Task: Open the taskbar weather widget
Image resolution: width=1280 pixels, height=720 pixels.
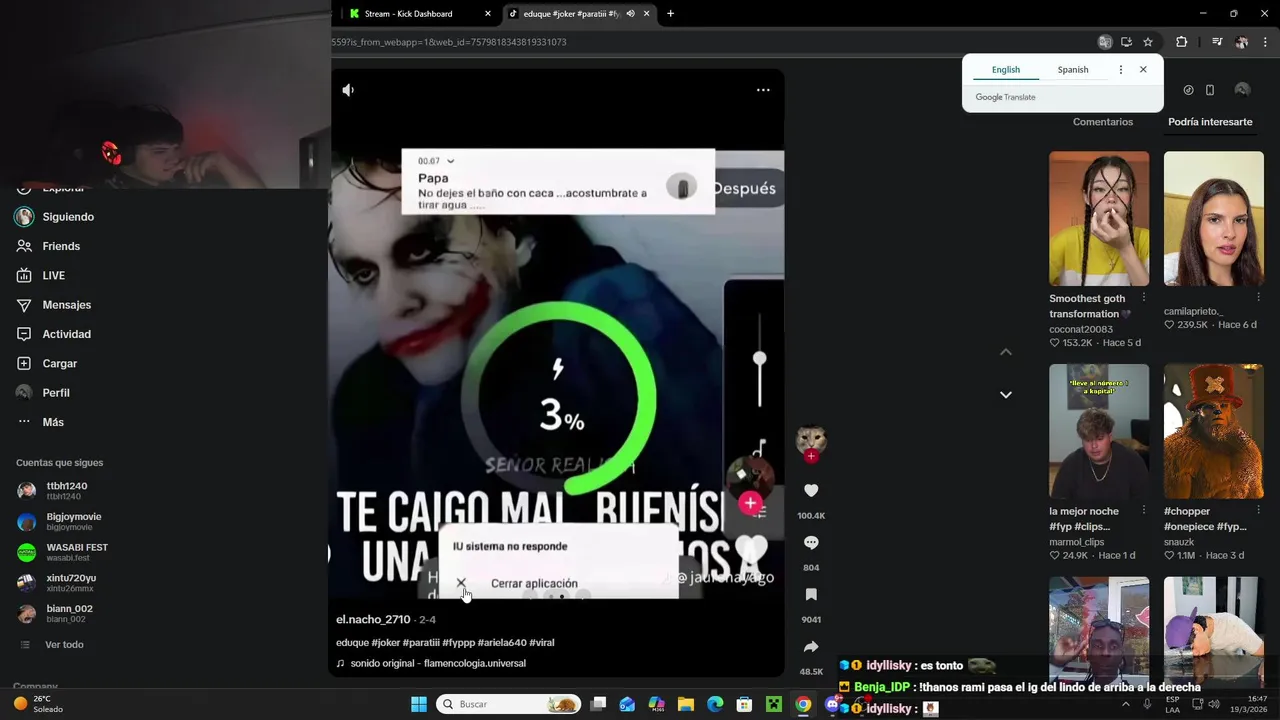Action: [38, 704]
